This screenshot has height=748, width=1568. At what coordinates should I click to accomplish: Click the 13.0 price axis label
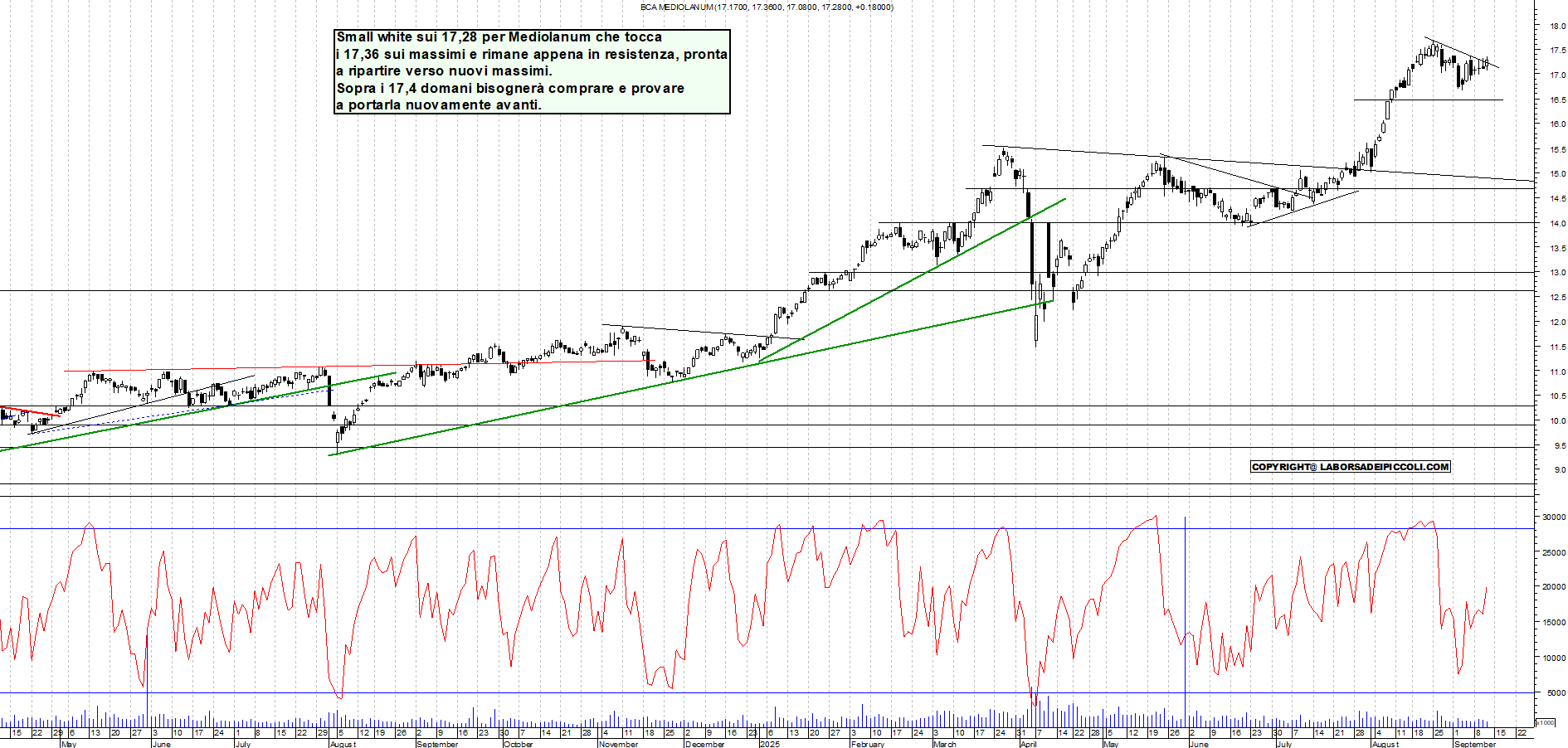pyautogui.click(x=1557, y=273)
